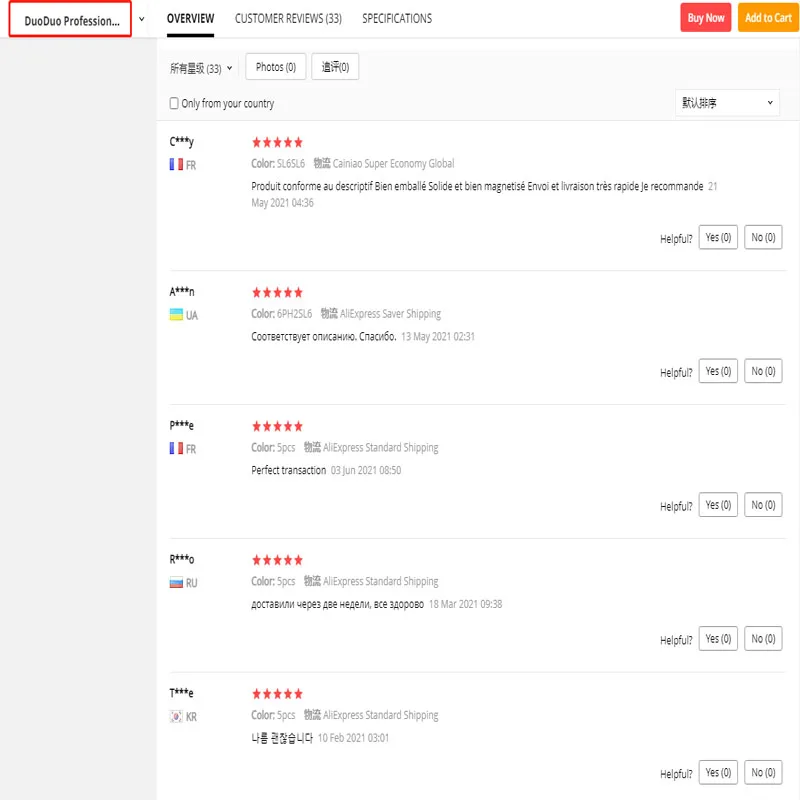Vote Yes (0) on the Perfect transaction review
Screen dimensions: 800x800
click(x=718, y=505)
